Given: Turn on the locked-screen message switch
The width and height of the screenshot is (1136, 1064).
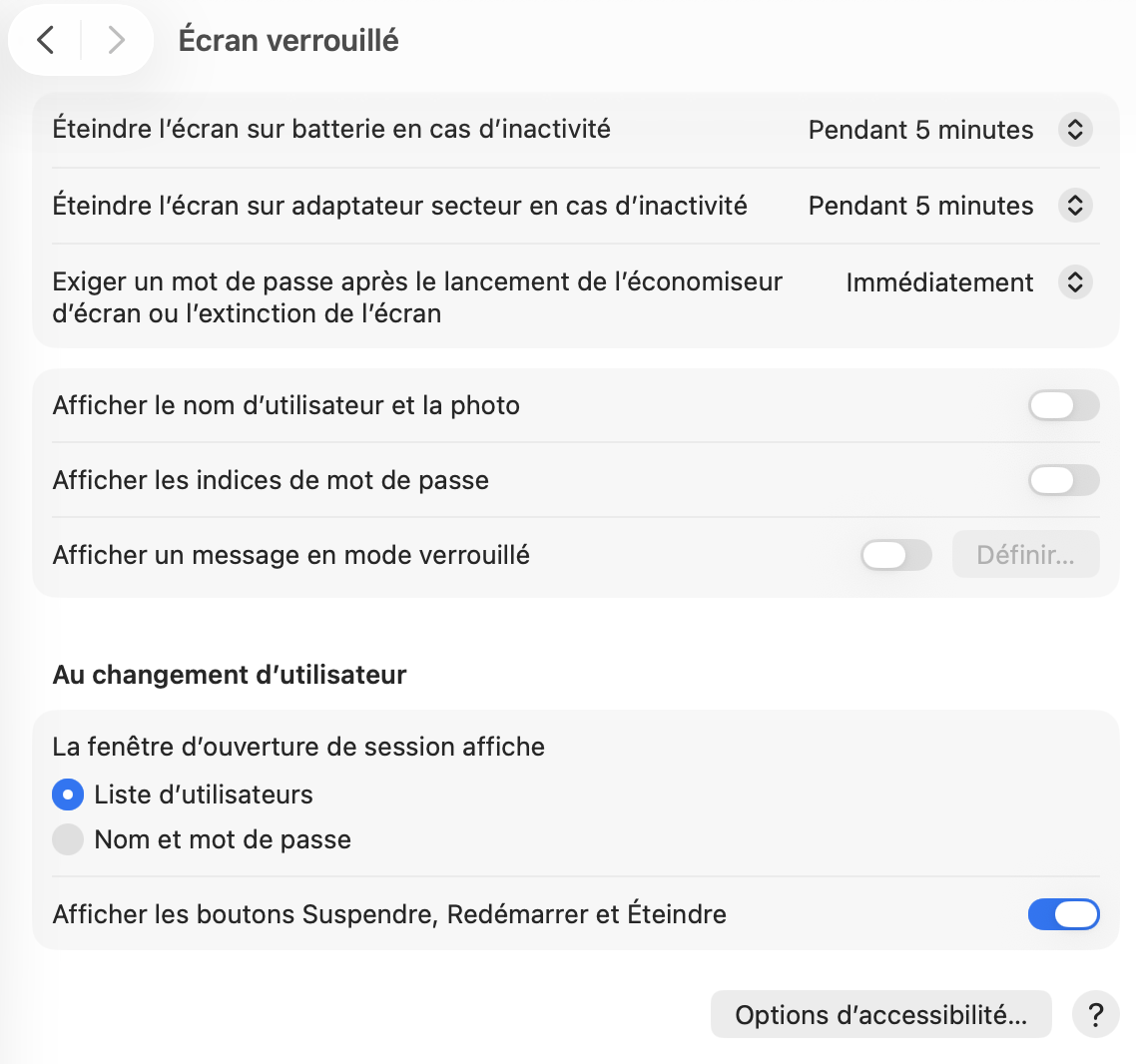Looking at the screenshot, I should coord(895,555).
